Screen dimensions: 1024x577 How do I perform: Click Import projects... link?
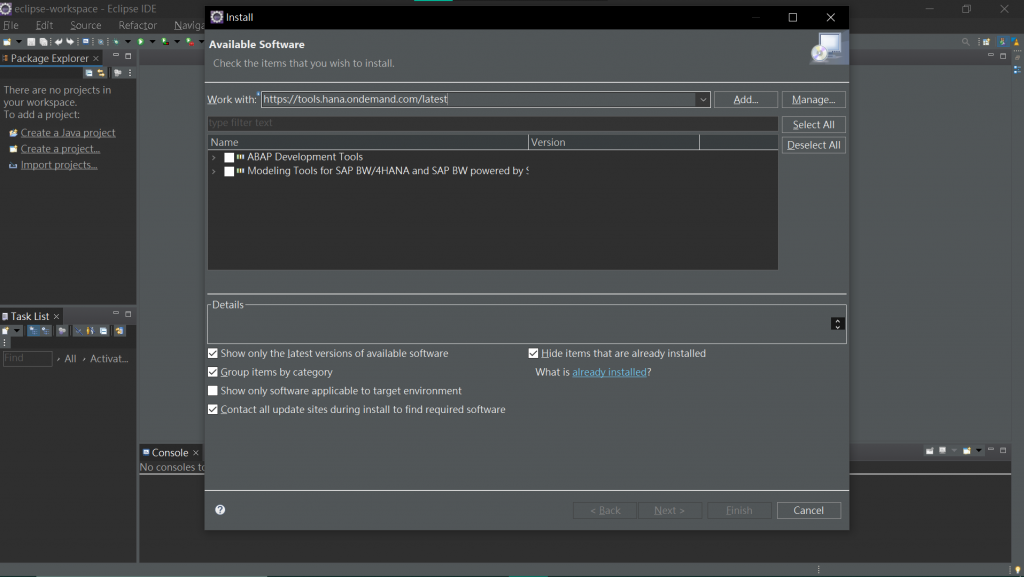click(x=59, y=164)
